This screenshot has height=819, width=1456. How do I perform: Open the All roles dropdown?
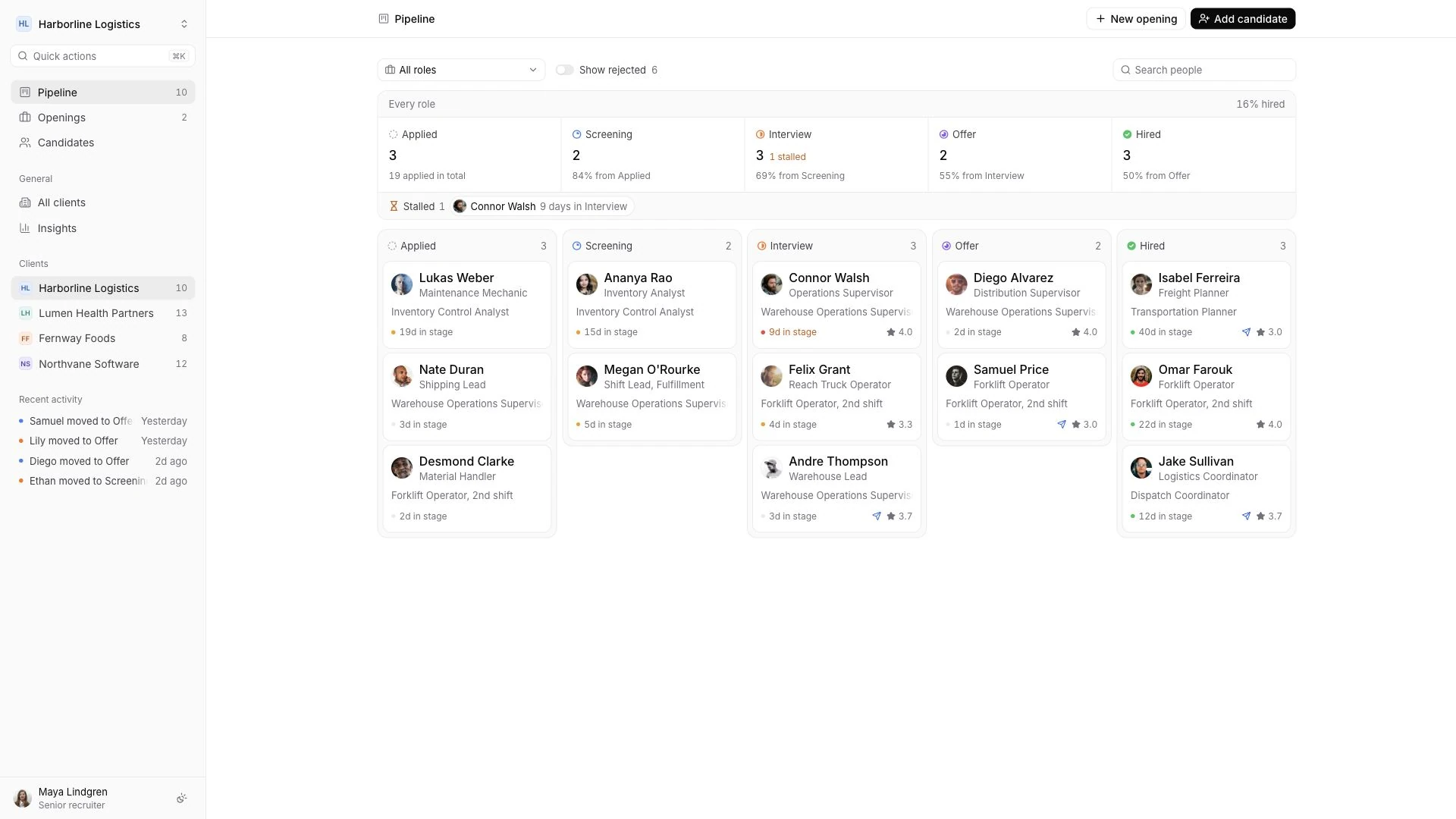coord(461,70)
